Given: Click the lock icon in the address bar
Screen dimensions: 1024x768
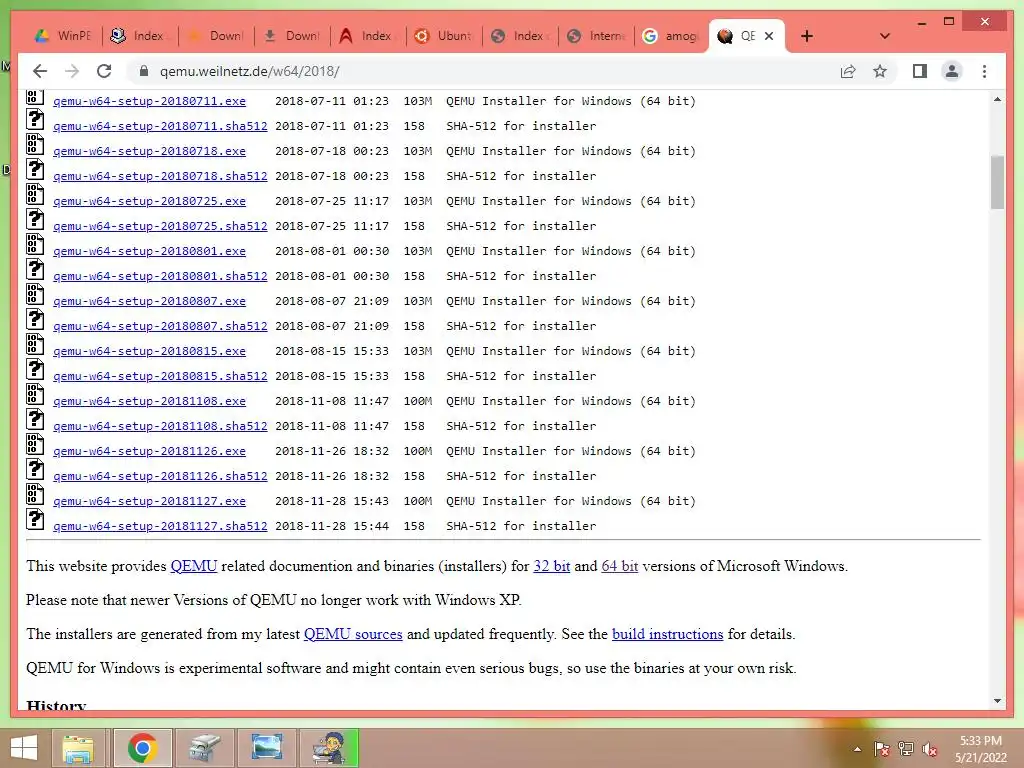Looking at the screenshot, I should (144, 71).
